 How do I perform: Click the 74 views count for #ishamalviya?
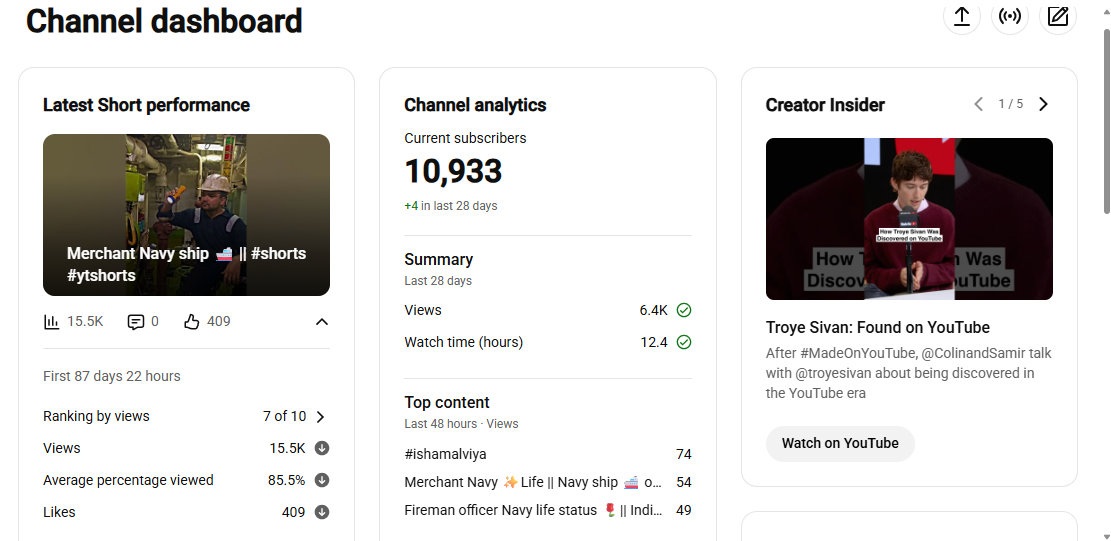[684, 455]
